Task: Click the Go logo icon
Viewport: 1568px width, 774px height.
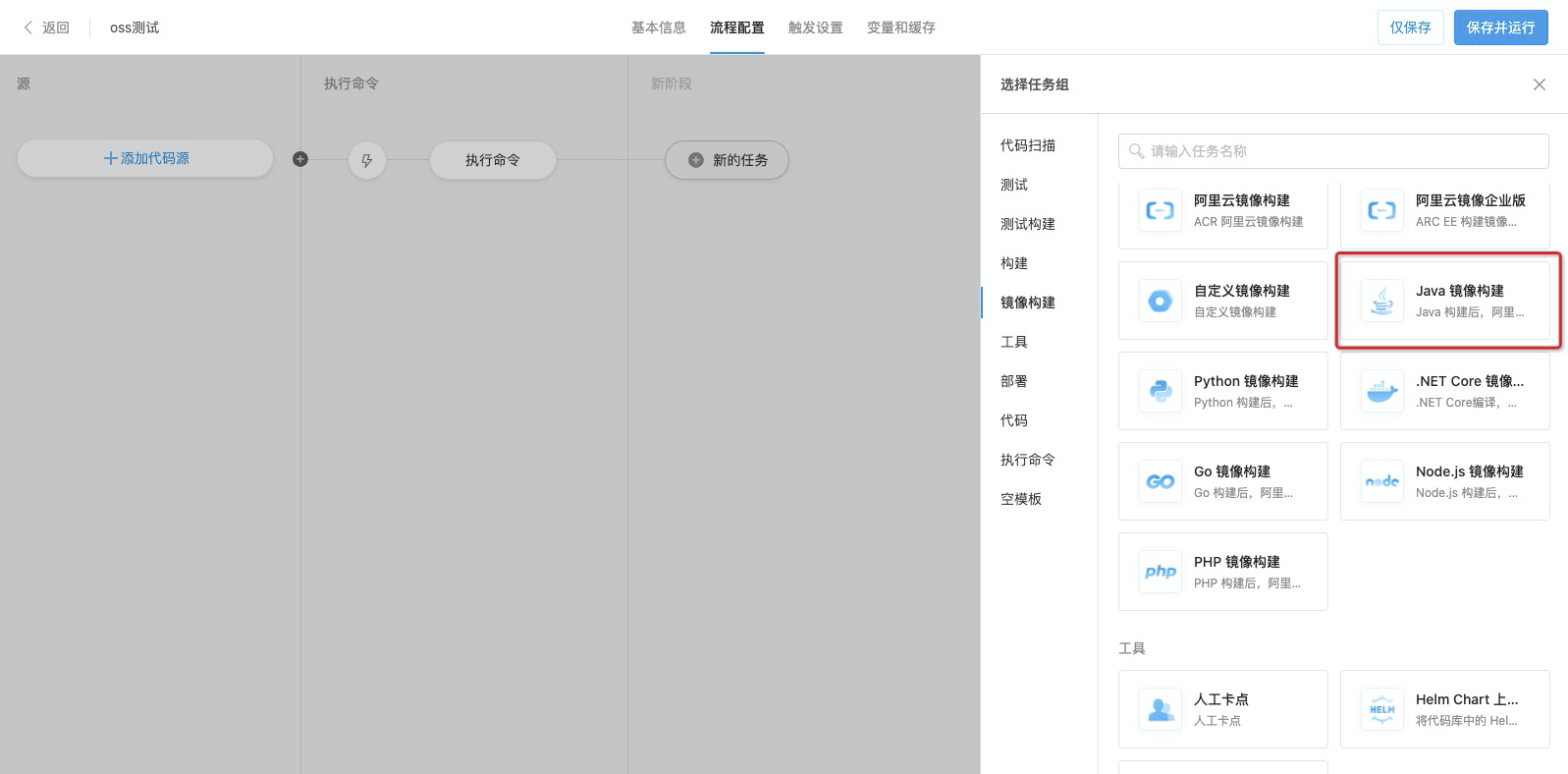Action: click(1161, 481)
